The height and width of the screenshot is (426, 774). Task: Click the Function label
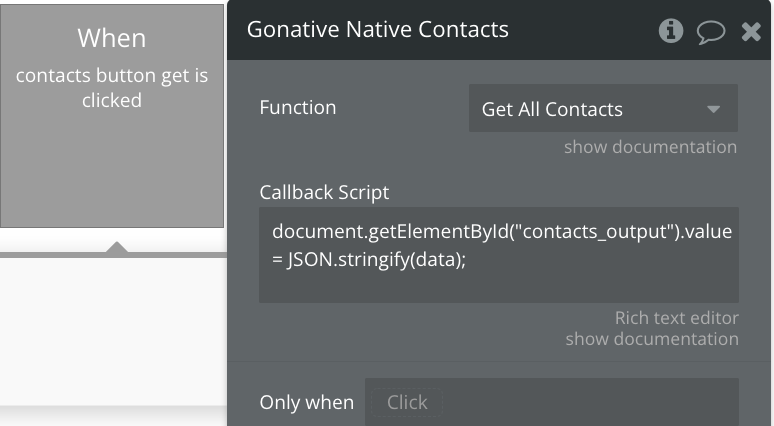point(298,108)
